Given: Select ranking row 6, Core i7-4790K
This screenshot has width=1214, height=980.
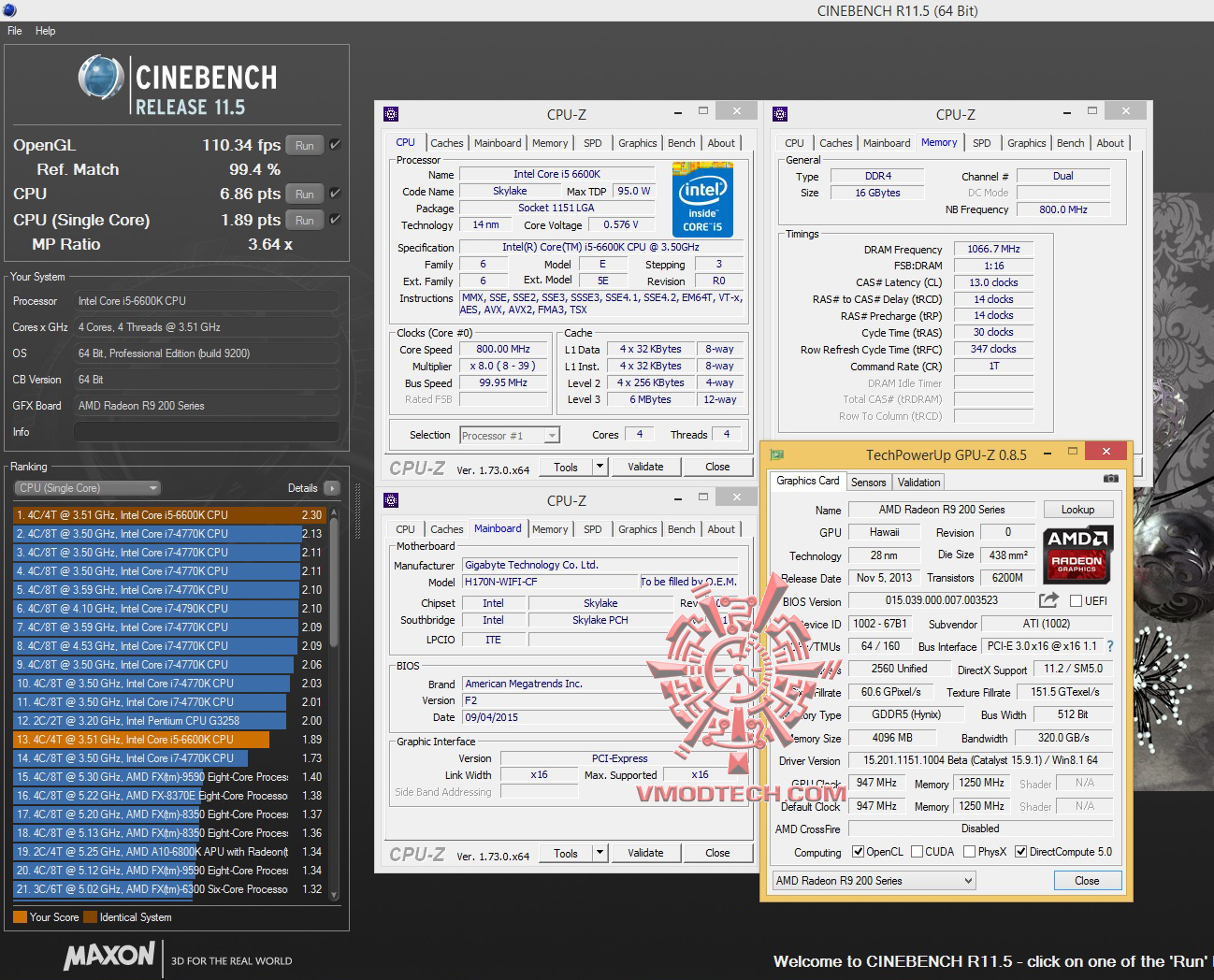Looking at the screenshot, I should pos(169,609).
